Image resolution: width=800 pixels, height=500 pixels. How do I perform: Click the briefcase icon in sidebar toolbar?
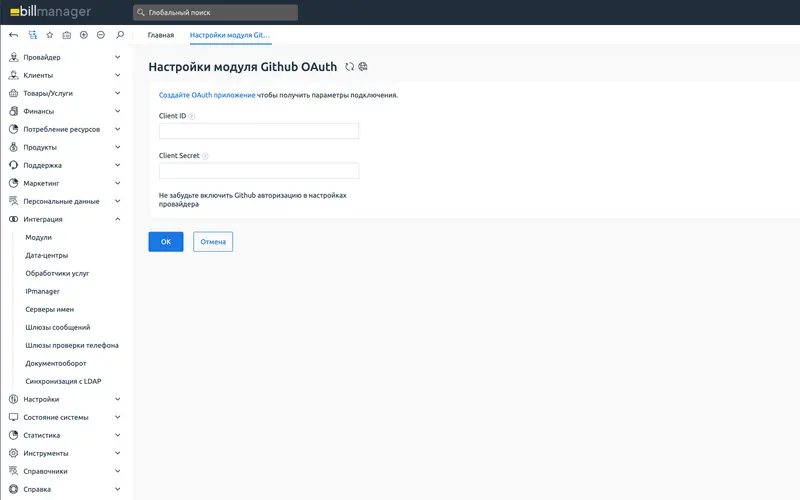coord(66,35)
